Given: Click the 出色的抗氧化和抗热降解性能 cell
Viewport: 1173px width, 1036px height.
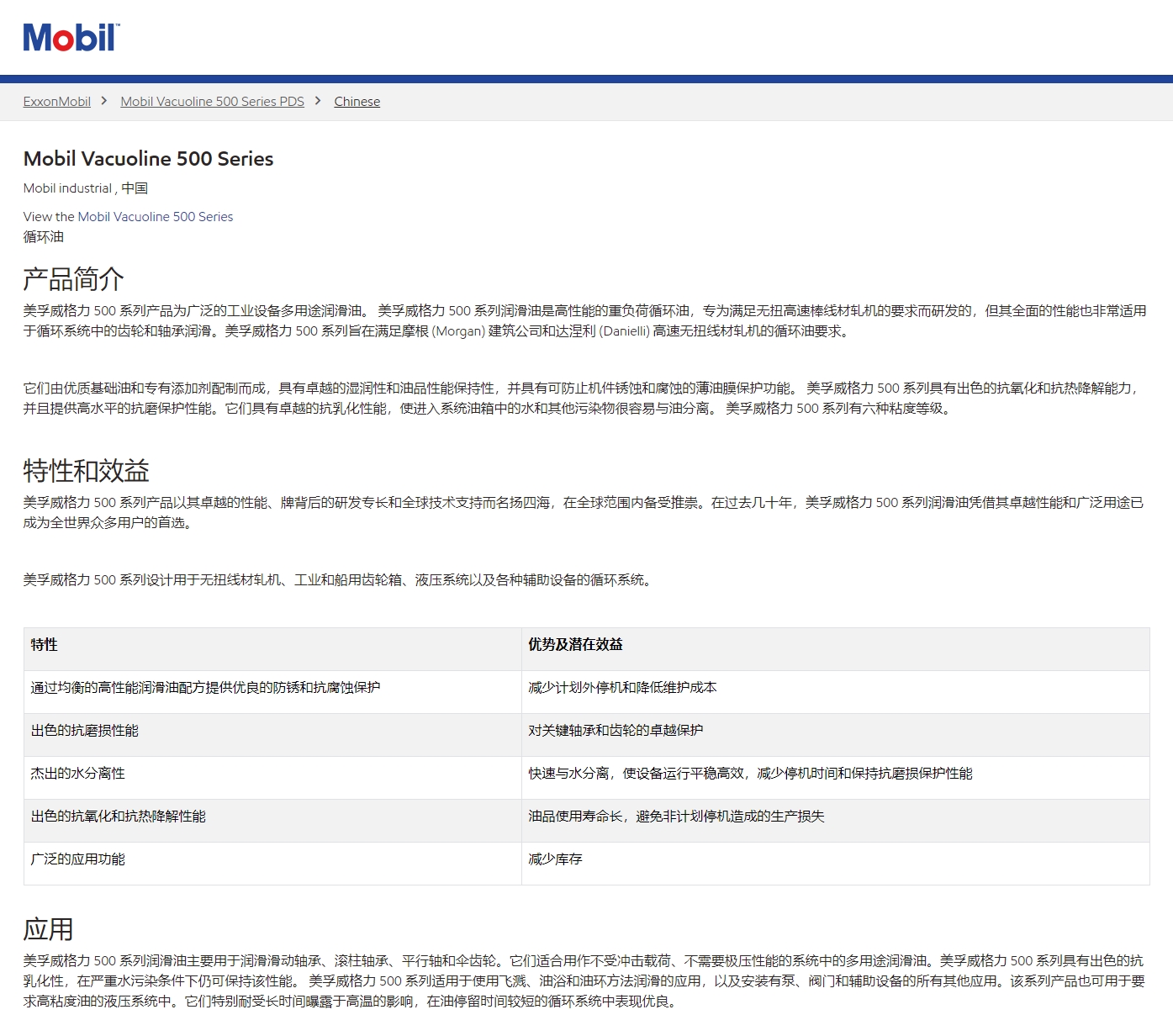Looking at the screenshot, I should (x=272, y=821).
